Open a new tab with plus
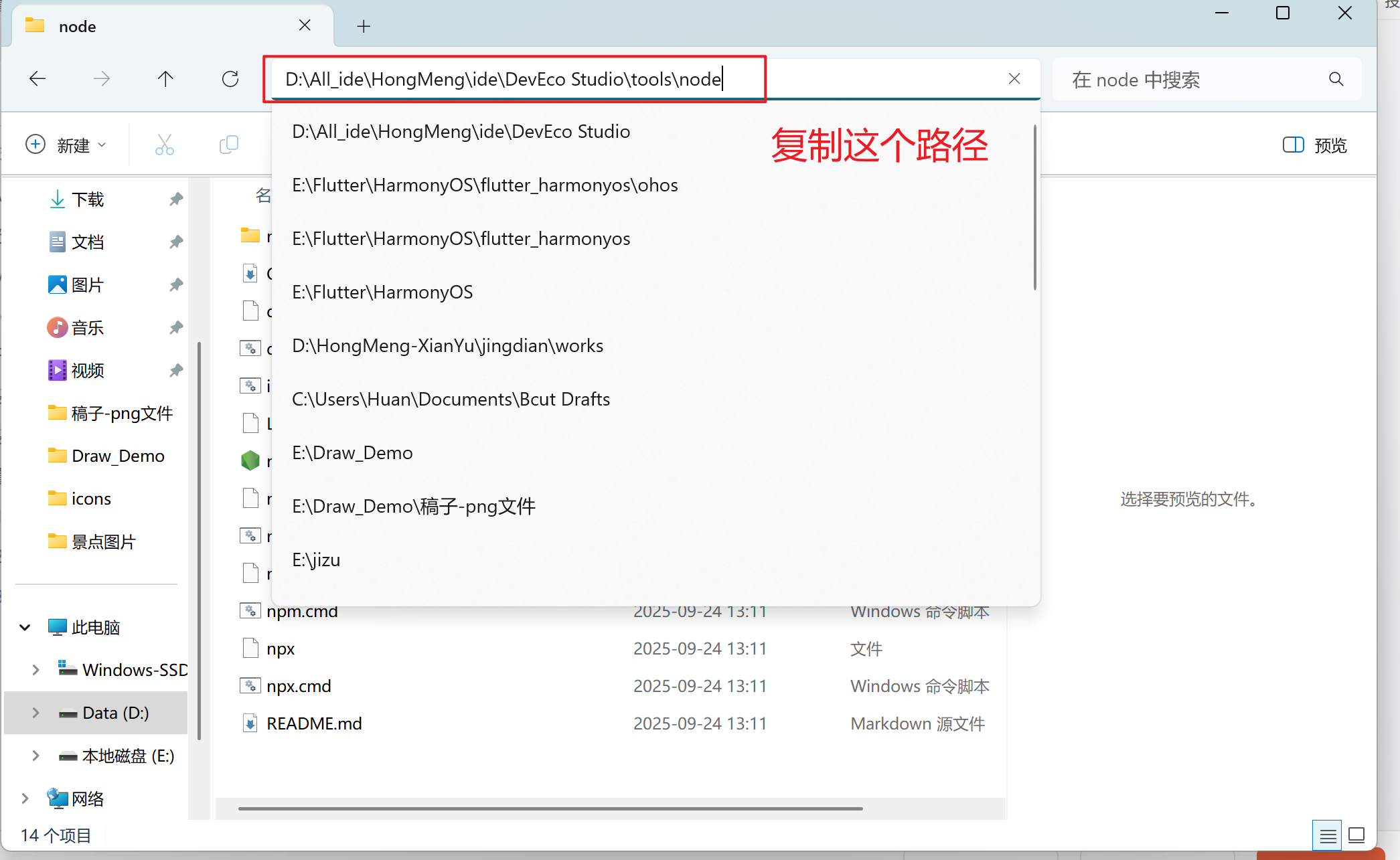 [x=364, y=26]
